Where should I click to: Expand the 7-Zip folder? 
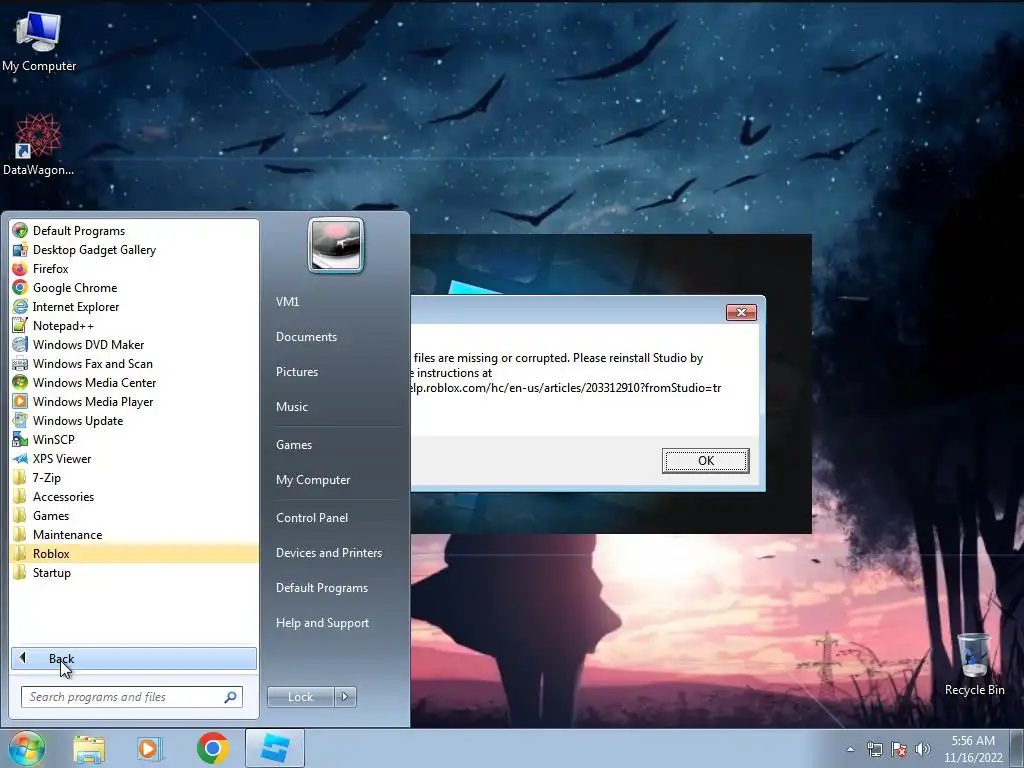(x=134, y=477)
